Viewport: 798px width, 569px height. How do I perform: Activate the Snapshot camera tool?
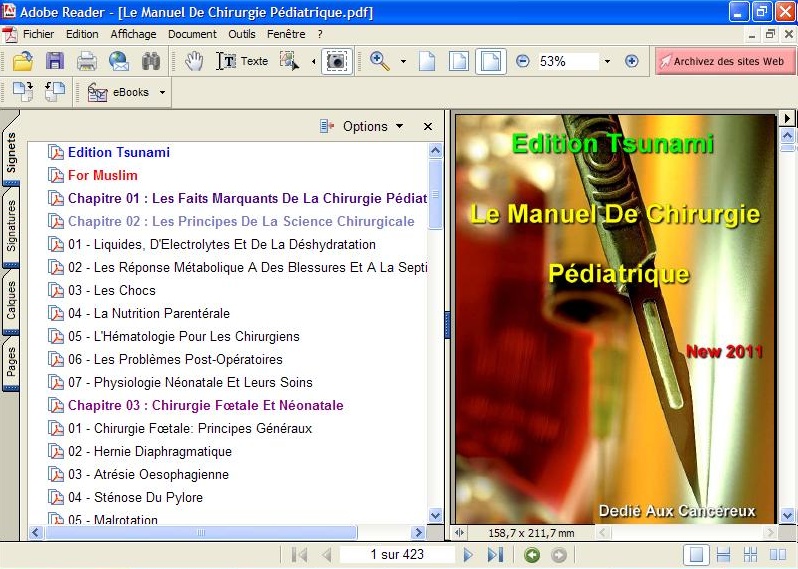pyautogui.click(x=337, y=61)
